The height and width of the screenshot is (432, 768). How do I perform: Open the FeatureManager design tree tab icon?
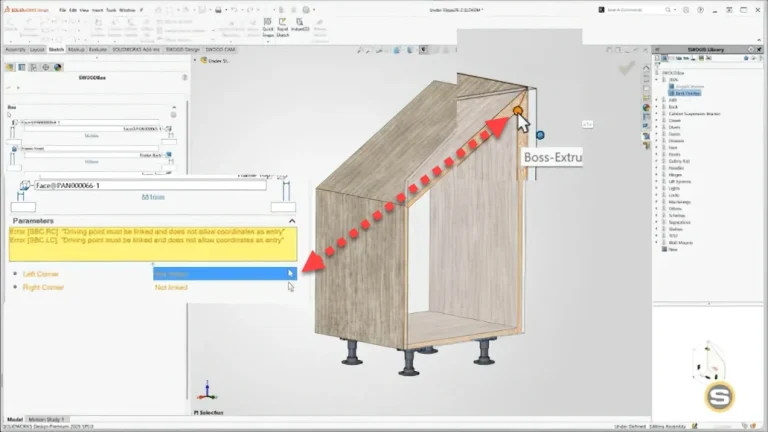tap(10, 67)
